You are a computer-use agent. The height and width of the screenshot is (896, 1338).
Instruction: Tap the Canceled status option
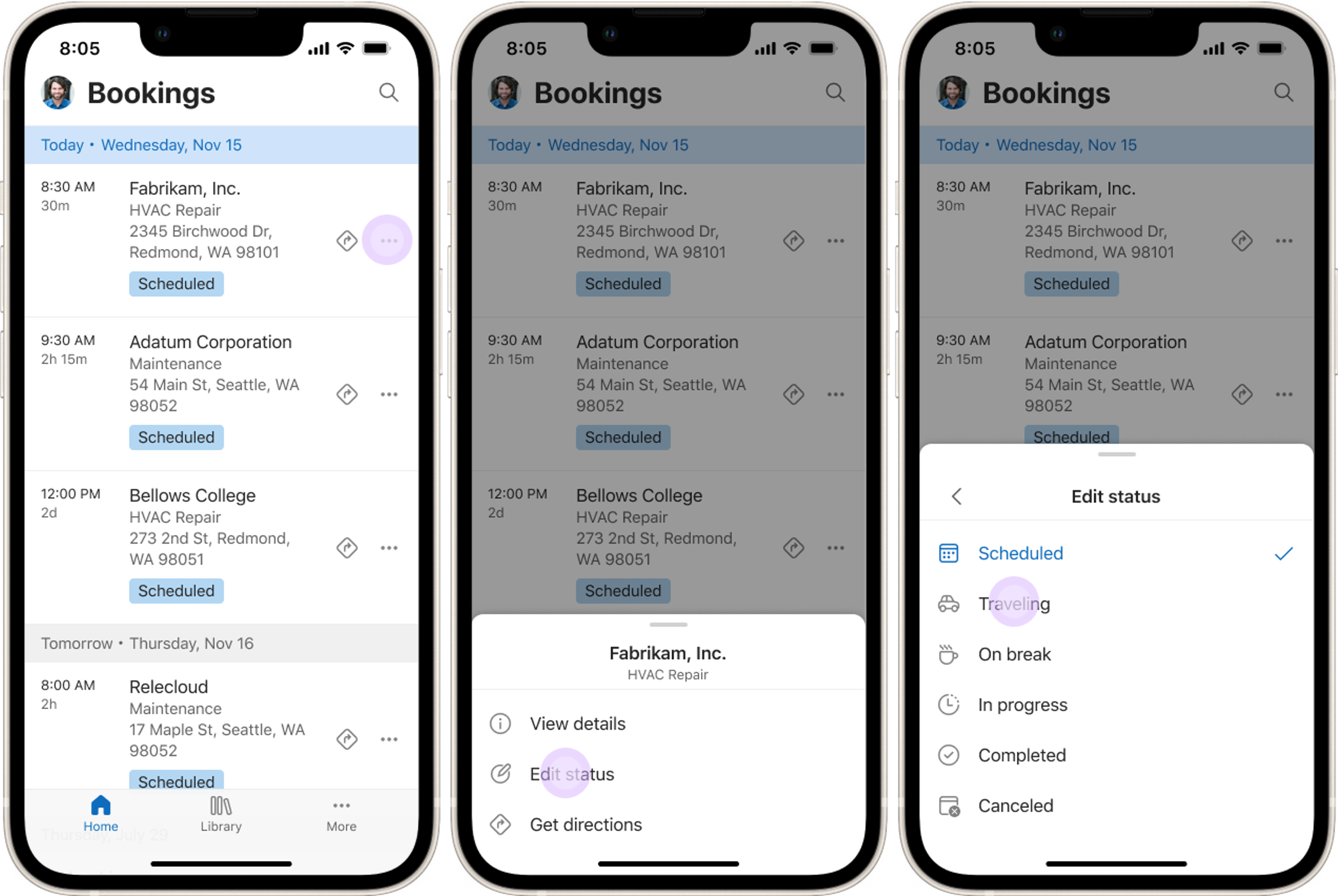click(x=1013, y=805)
